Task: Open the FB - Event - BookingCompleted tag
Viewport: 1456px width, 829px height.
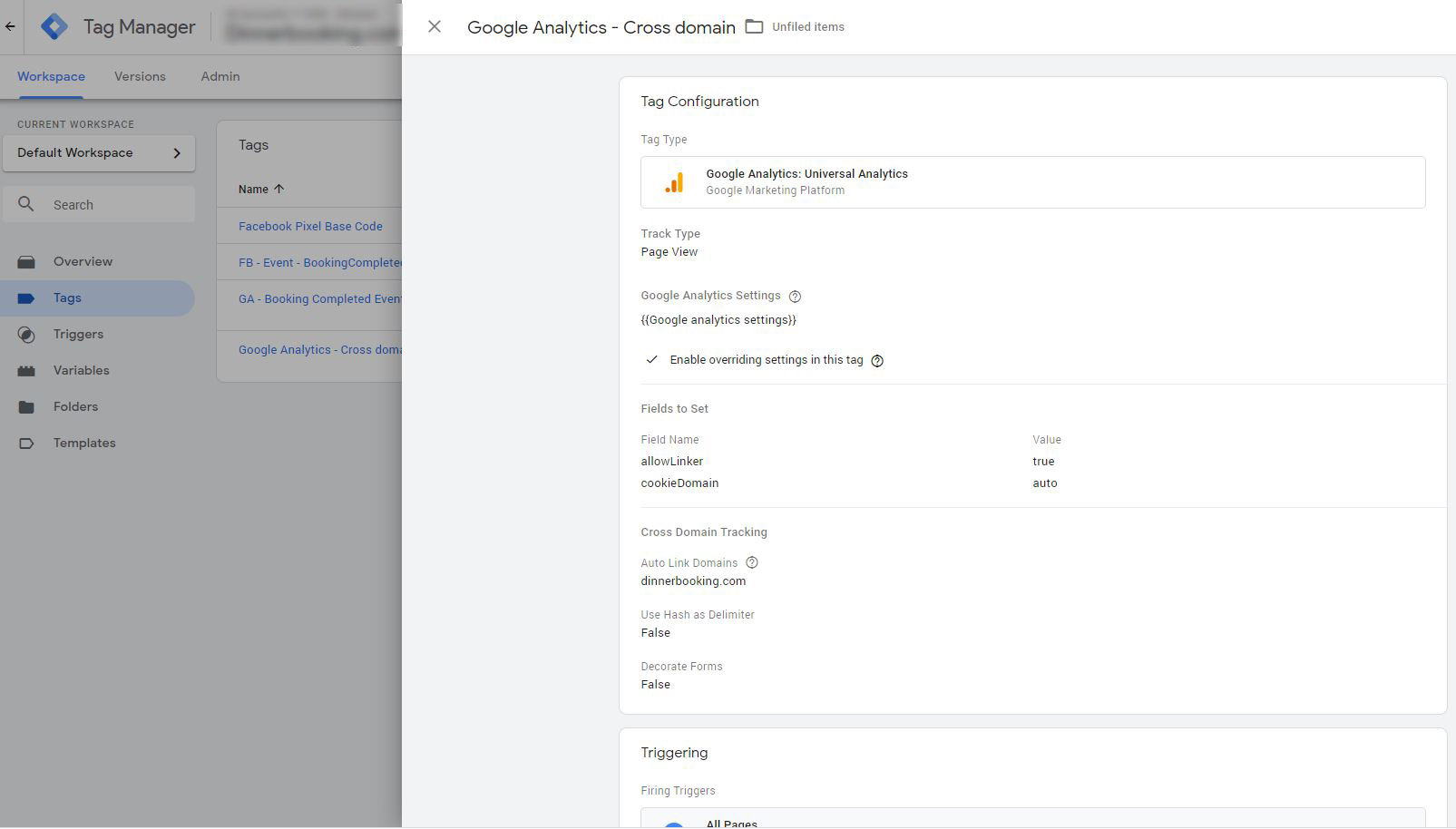Action: [319, 263]
